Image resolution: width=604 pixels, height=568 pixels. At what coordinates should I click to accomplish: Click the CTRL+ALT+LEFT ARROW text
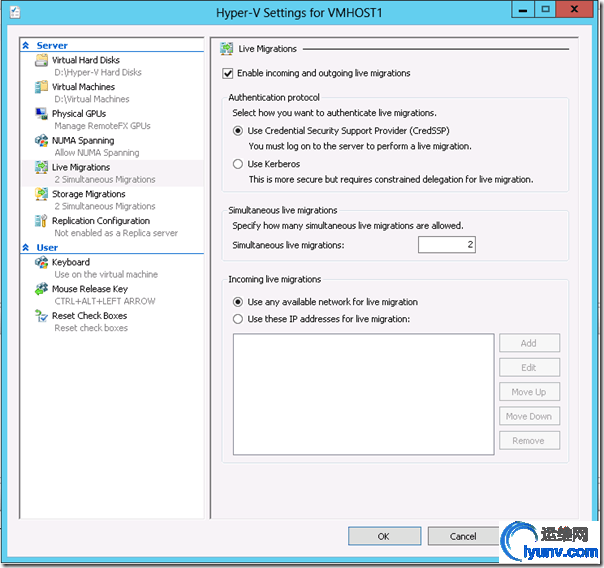105,301
